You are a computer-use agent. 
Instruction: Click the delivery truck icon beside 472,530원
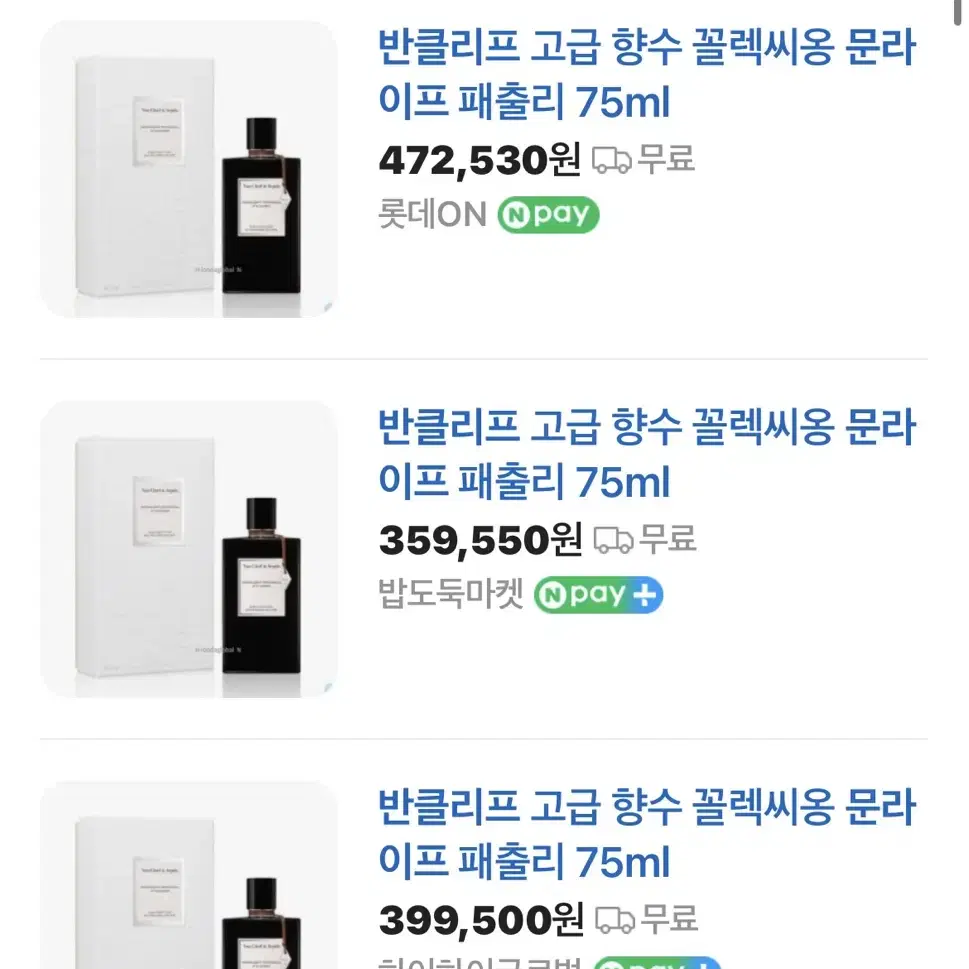611,160
